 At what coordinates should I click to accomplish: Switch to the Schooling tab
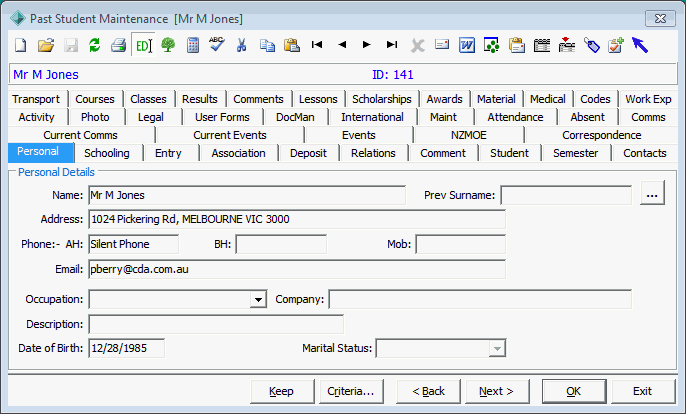pyautogui.click(x=107, y=153)
